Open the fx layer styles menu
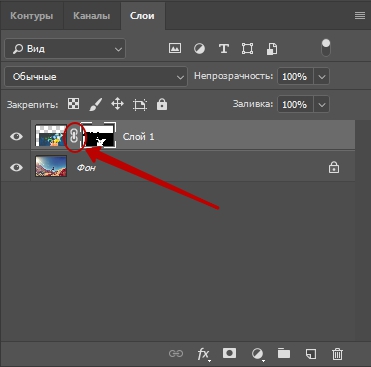 pos(203,354)
